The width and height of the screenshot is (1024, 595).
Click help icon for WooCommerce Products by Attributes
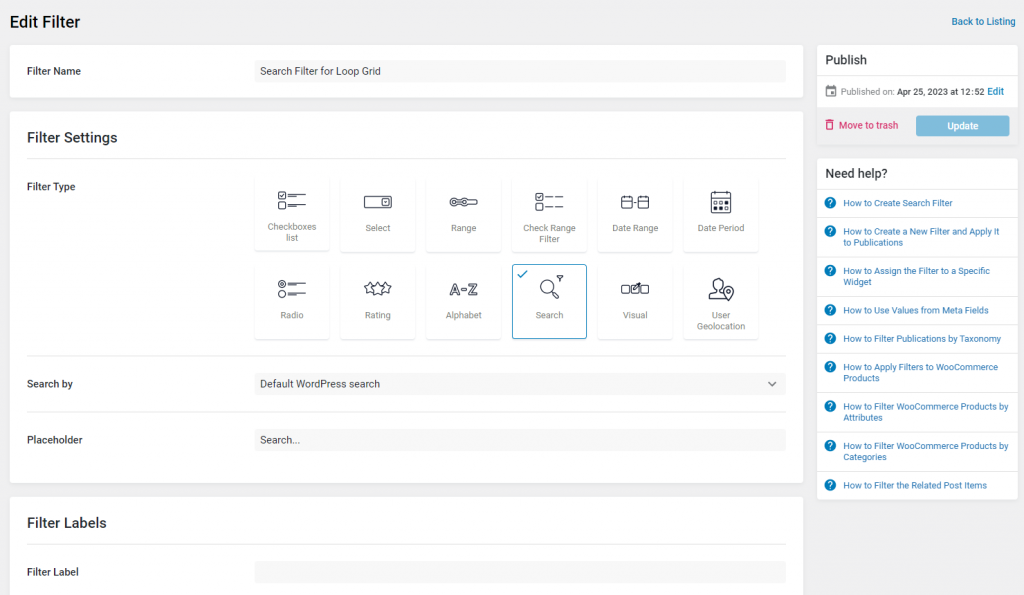pyautogui.click(x=830, y=406)
